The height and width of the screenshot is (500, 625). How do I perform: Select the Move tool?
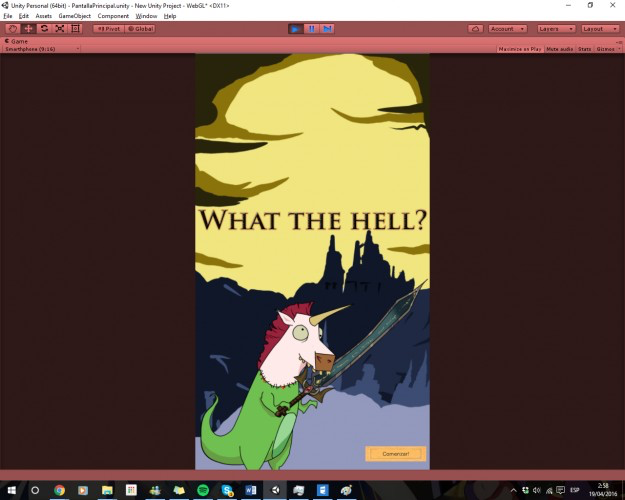click(x=28, y=29)
